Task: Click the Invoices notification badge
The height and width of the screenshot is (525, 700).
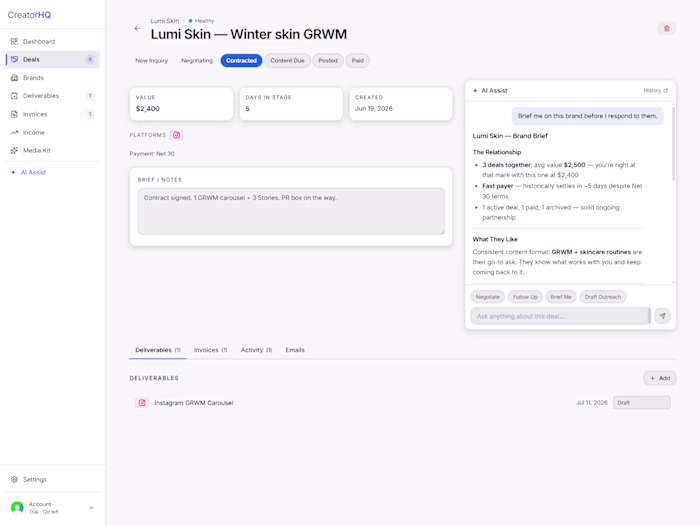Action: (90, 114)
